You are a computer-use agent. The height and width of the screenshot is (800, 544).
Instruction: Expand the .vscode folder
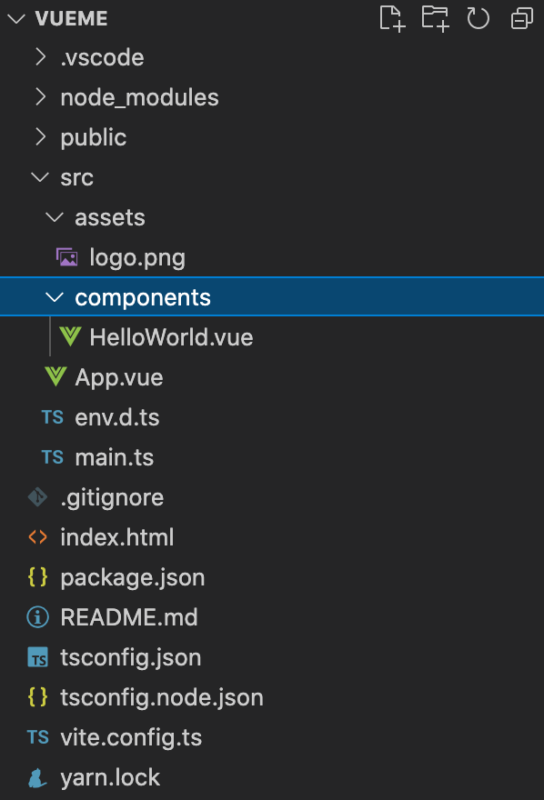point(40,57)
